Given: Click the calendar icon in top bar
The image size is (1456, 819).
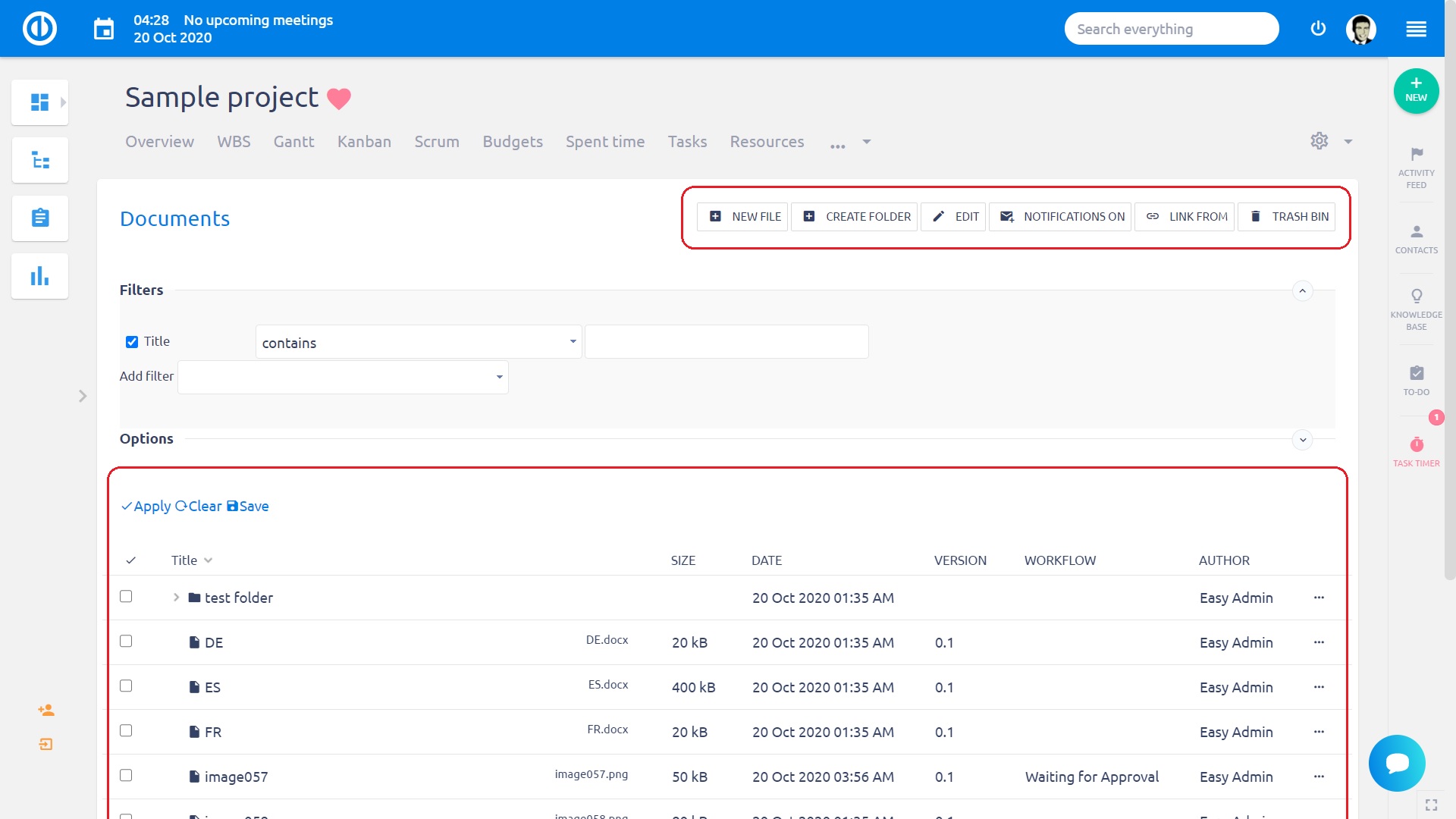Looking at the screenshot, I should [x=104, y=30].
